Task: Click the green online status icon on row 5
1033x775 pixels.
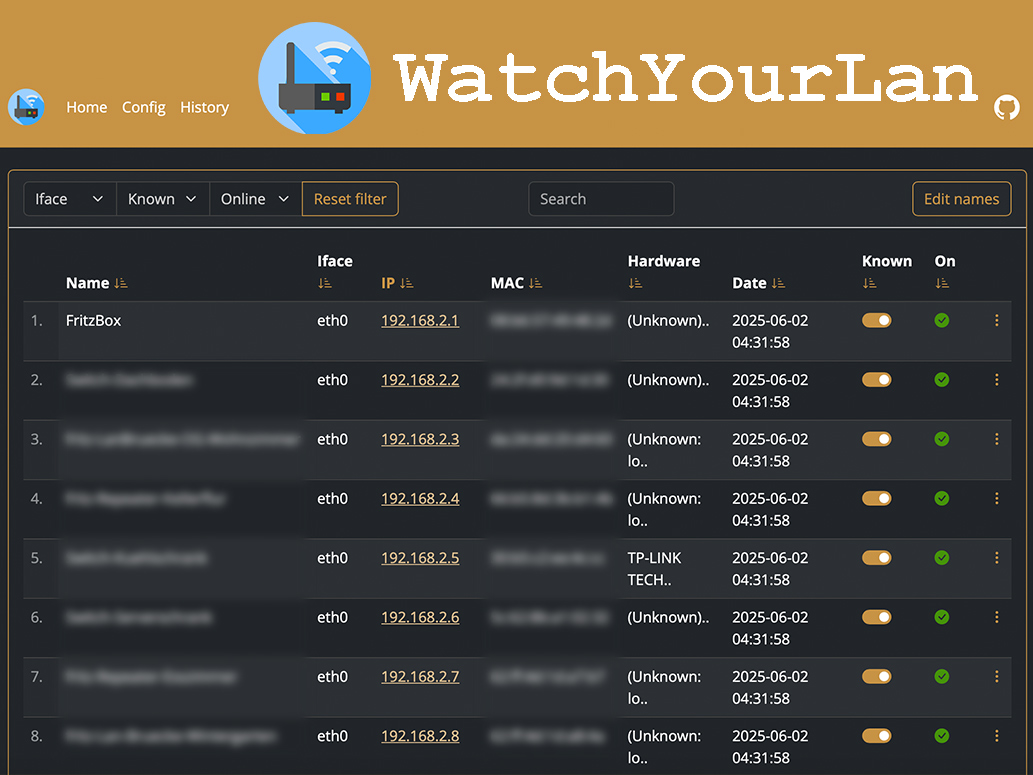Action: pos(941,557)
